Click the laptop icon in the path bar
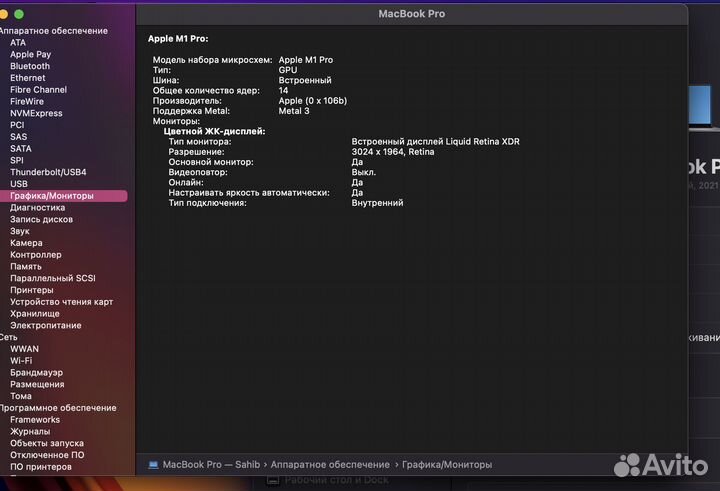720x491 pixels. tap(153, 465)
